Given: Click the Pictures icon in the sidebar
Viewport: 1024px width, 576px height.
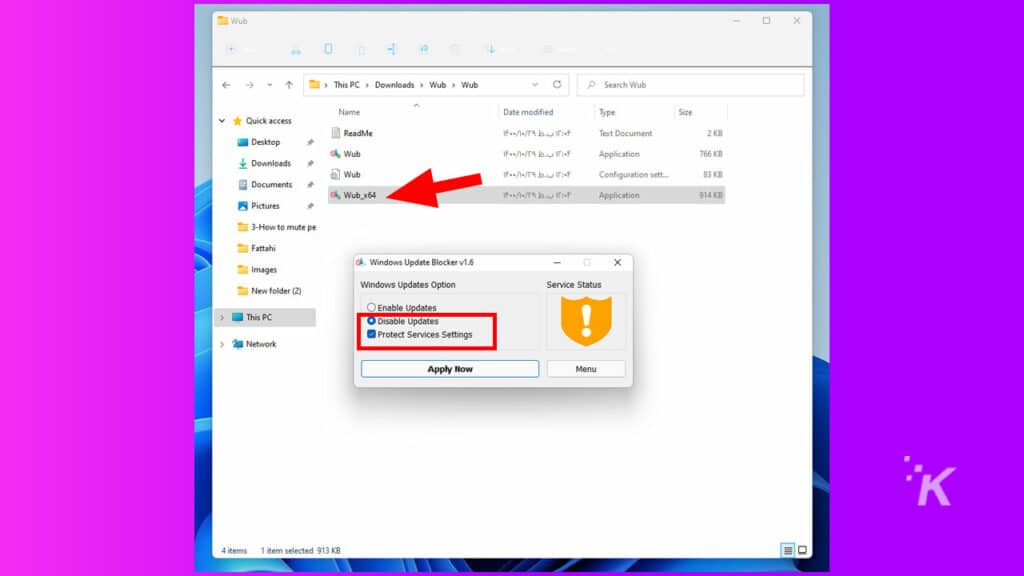Looking at the screenshot, I should click(x=242, y=206).
